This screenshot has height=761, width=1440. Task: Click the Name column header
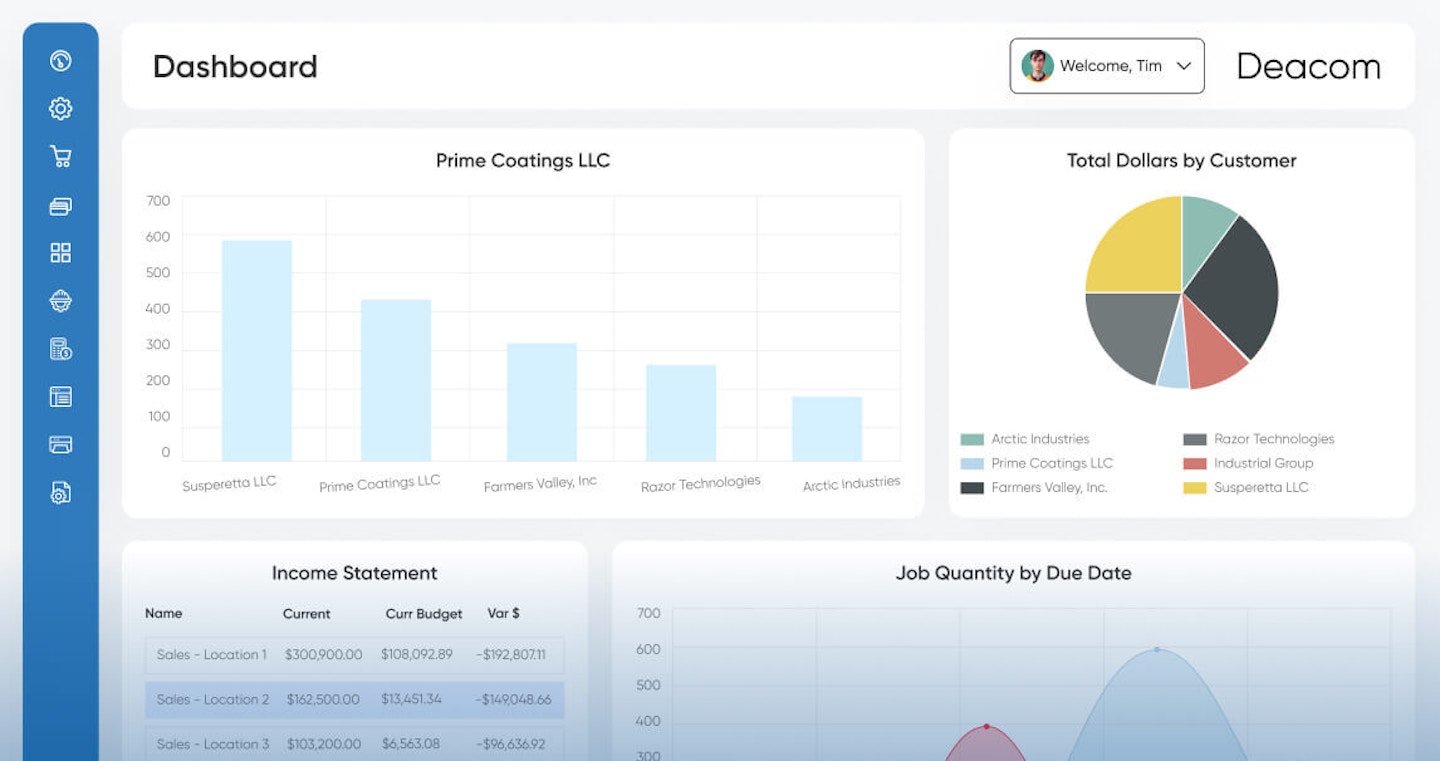[164, 613]
